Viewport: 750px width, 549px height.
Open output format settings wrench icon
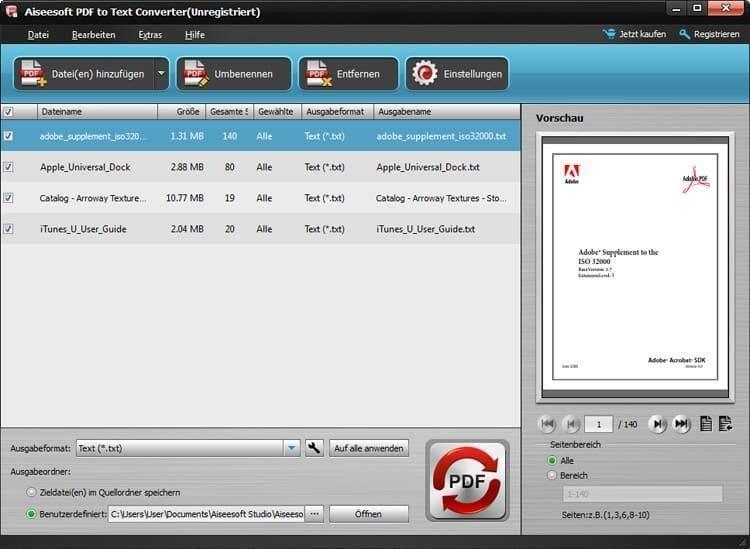pyautogui.click(x=314, y=448)
